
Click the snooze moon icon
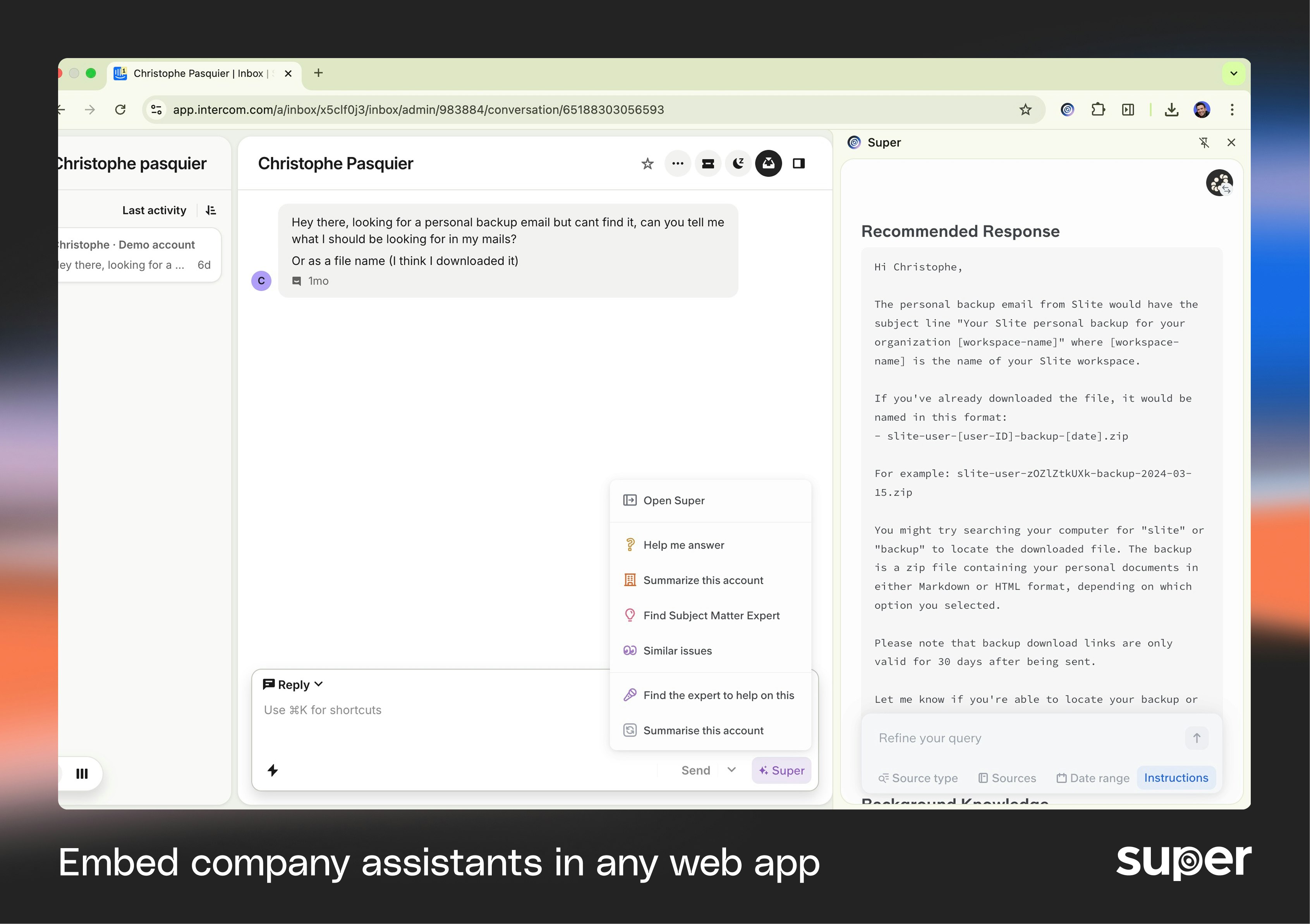click(x=738, y=164)
